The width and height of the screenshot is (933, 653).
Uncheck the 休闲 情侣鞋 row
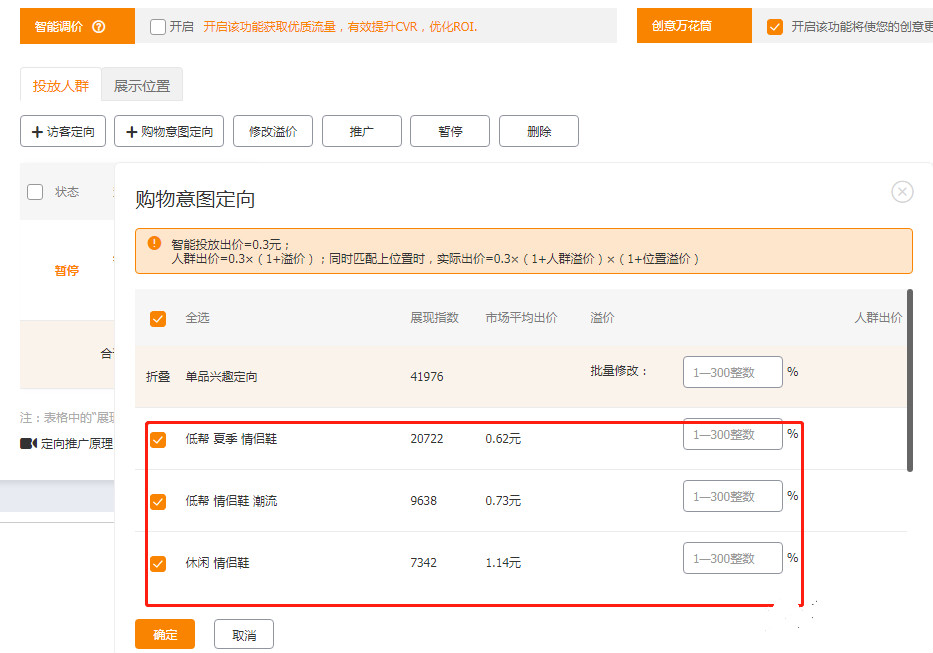click(158, 562)
